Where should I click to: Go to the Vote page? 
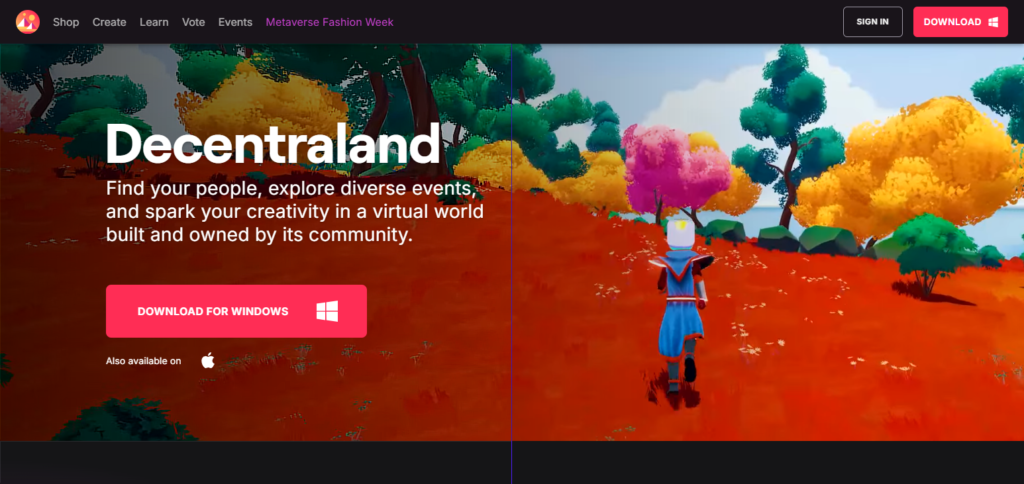(193, 22)
